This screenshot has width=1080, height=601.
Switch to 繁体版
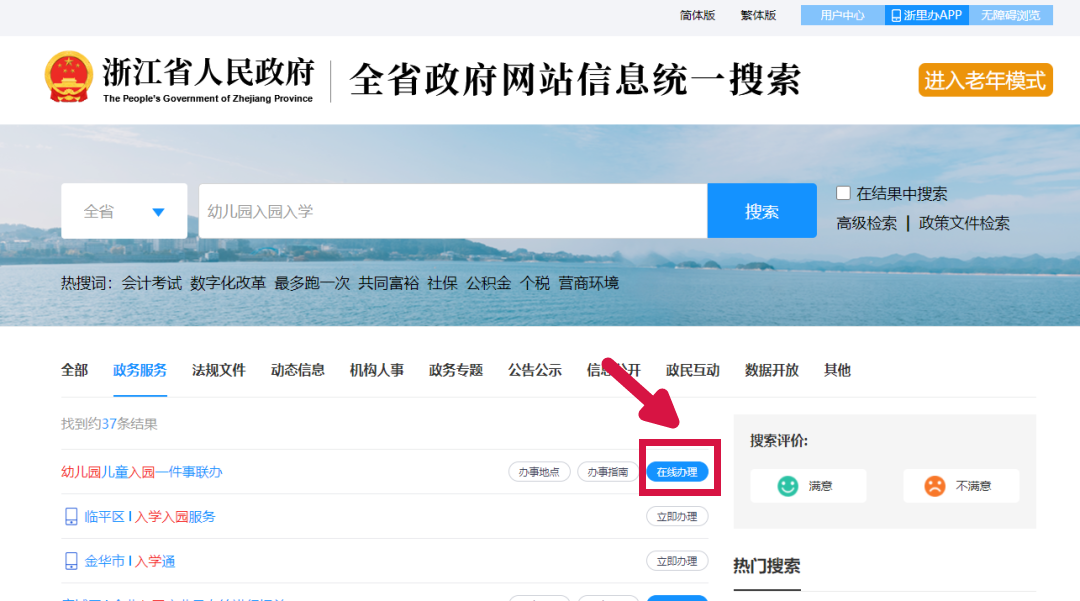point(758,15)
